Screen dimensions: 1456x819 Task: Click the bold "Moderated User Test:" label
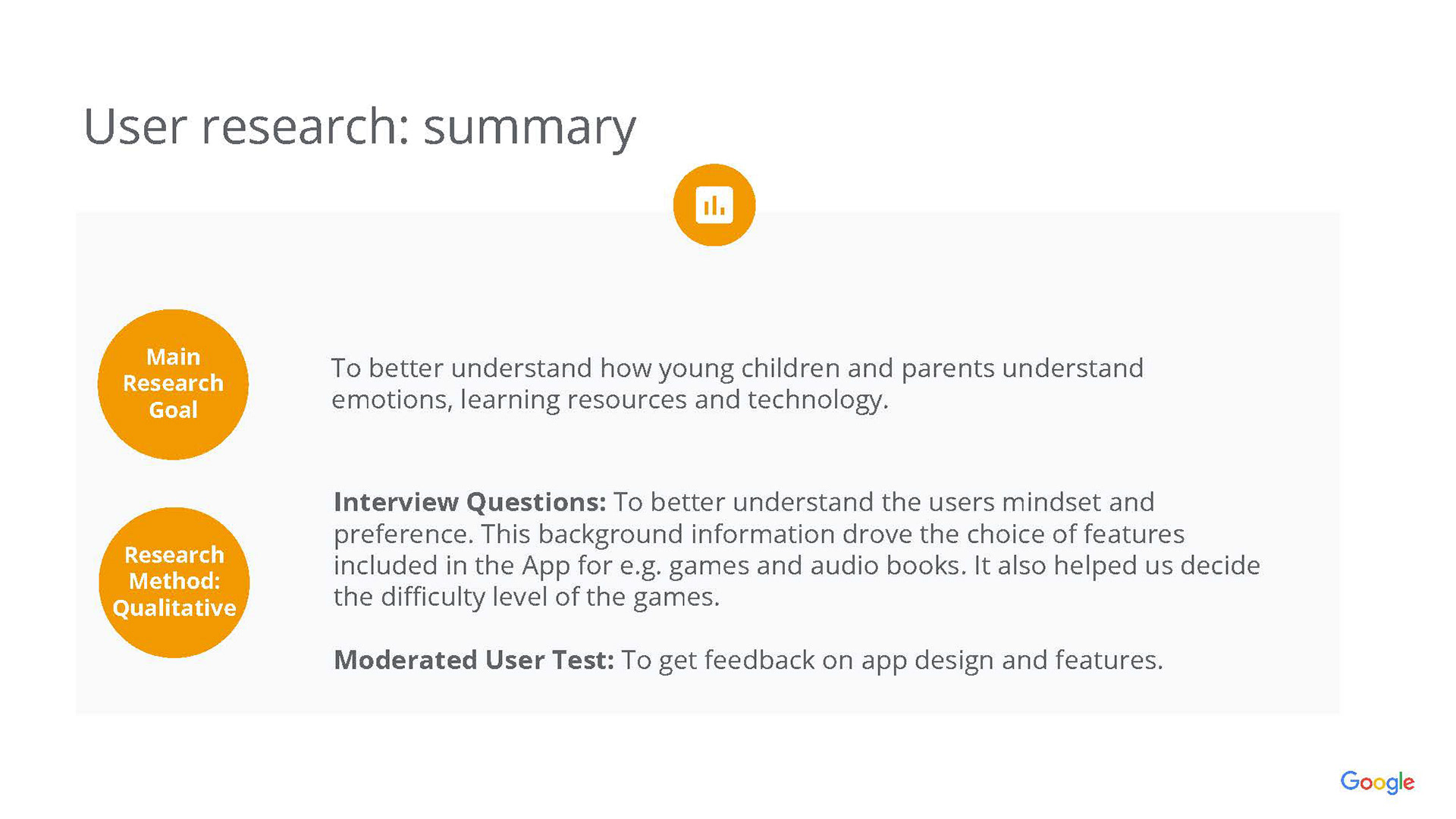click(x=473, y=660)
